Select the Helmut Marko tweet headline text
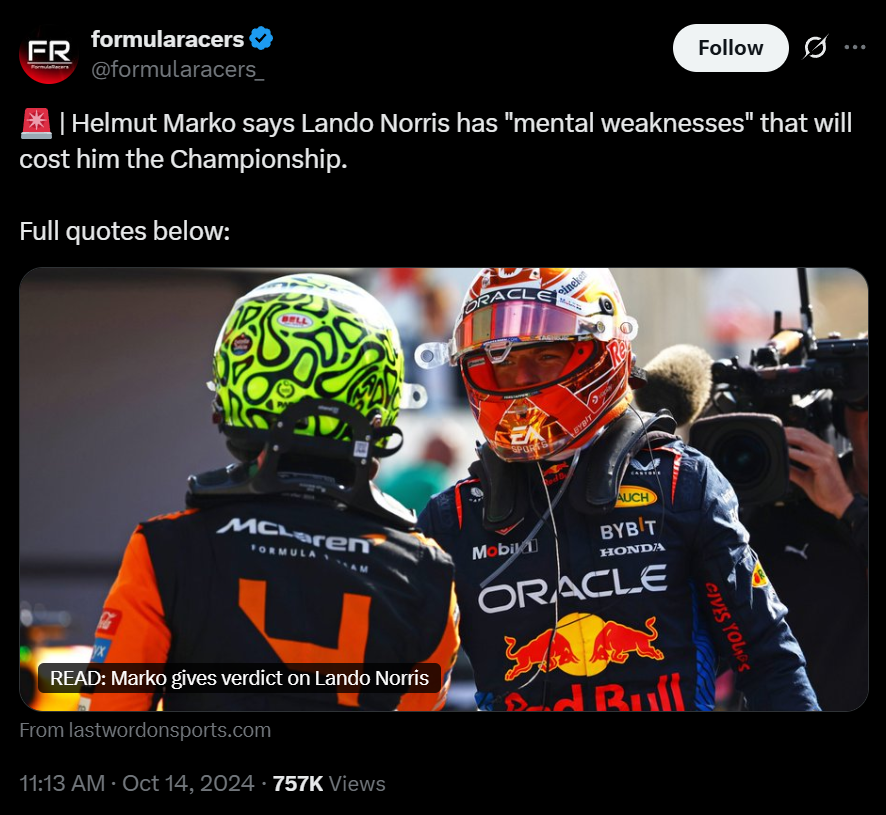Screen dimensions: 886x815 tap(435, 141)
